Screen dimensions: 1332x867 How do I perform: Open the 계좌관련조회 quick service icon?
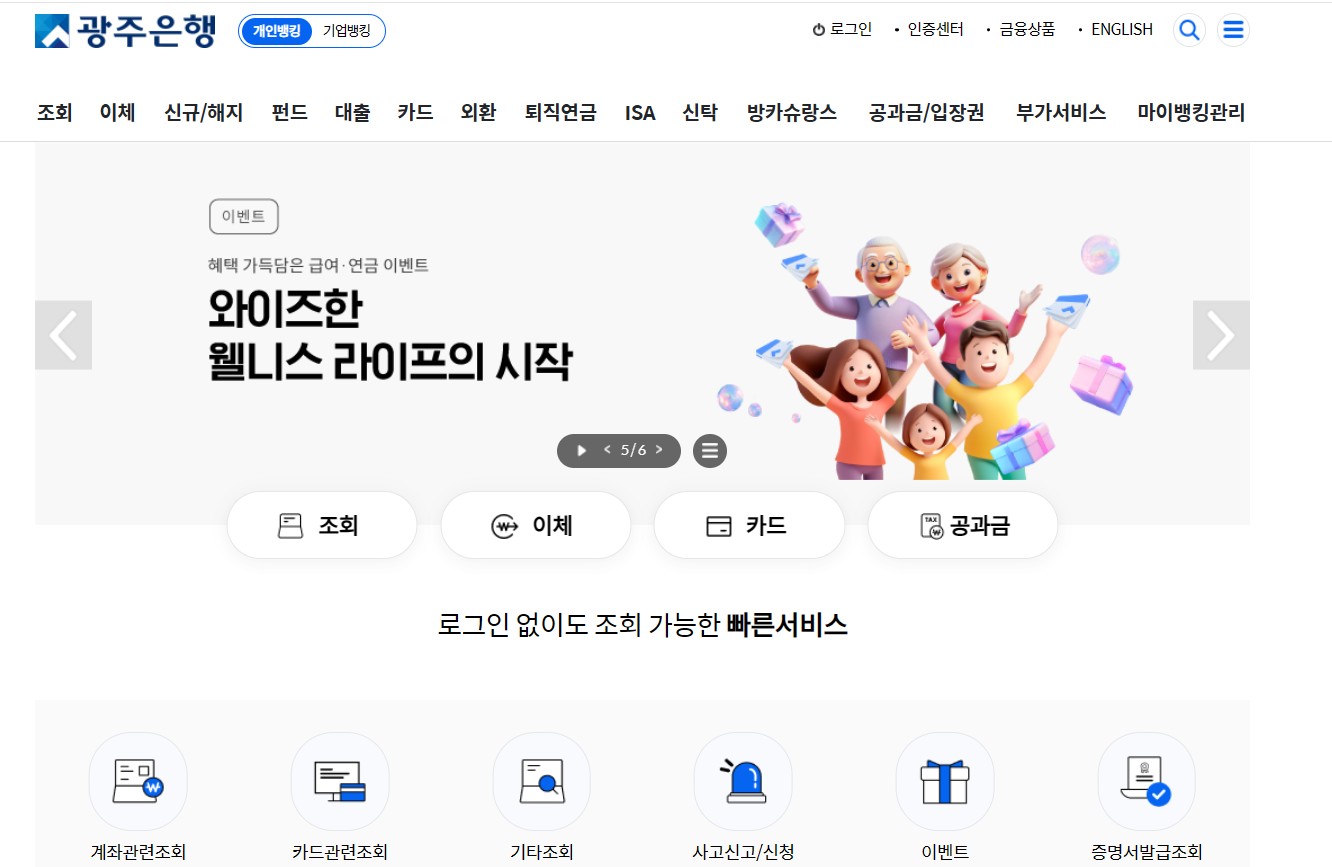pyautogui.click(x=138, y=782)
